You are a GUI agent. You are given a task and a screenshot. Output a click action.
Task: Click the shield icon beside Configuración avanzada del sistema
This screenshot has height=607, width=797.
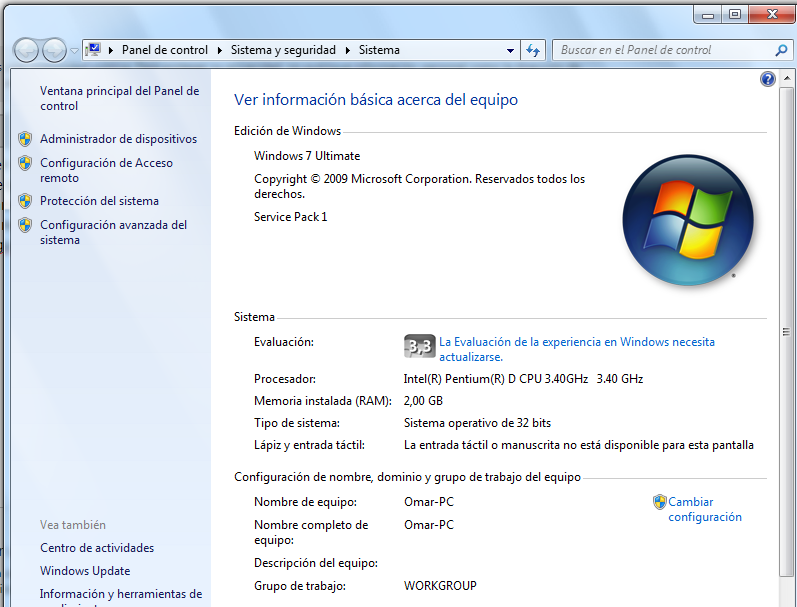tap(25, 225)
